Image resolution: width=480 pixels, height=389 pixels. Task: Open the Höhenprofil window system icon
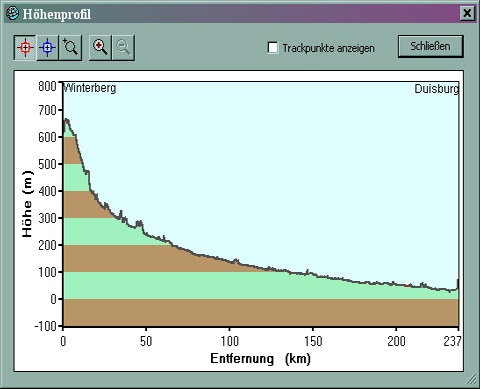pos(13,13)
